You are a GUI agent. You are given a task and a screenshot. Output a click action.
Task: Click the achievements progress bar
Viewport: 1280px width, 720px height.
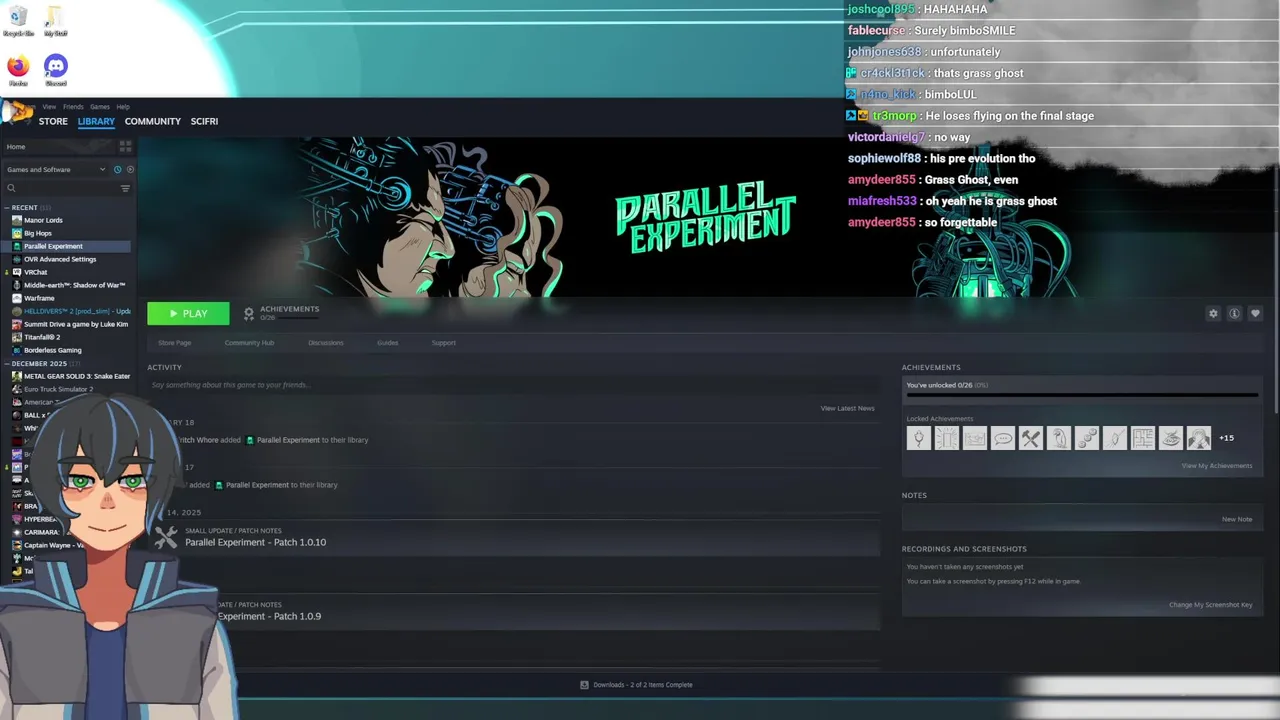(1081, 395)
